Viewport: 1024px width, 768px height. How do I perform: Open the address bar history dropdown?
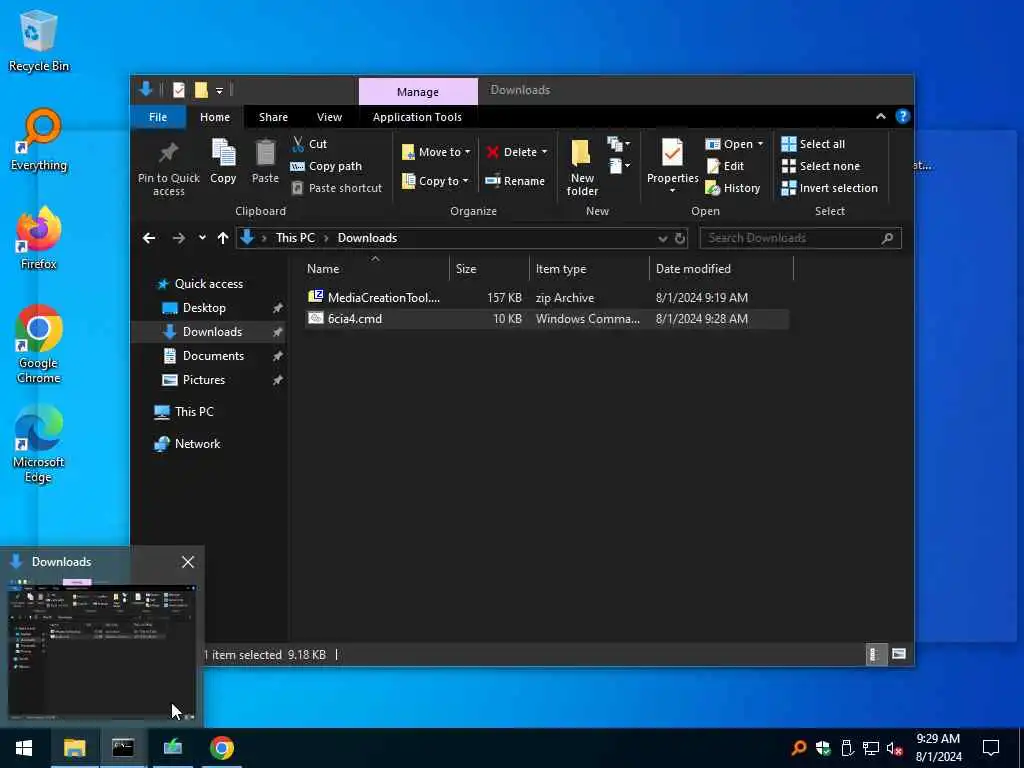[x=662, y=238]
